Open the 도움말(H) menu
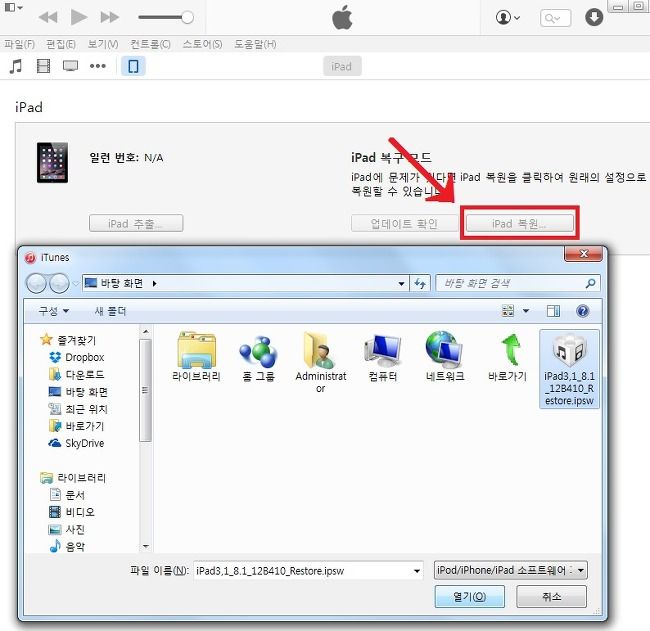650x631 pixels. (255, 44)
